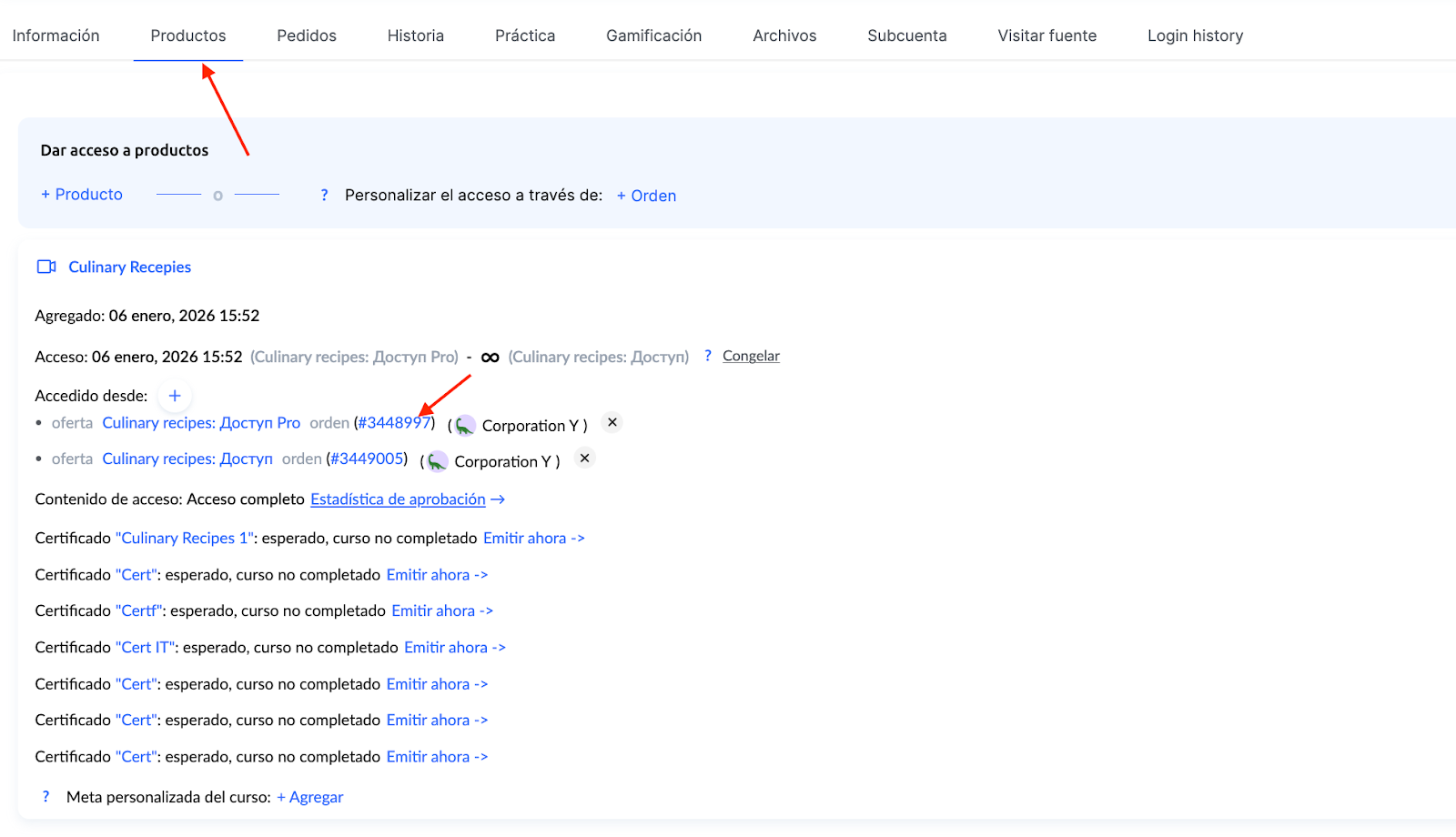Image resolution: width=1456 pixels, height=837 pixels.
Task: Add custom course goal via + Agregar
Action: tap(310, 797)
